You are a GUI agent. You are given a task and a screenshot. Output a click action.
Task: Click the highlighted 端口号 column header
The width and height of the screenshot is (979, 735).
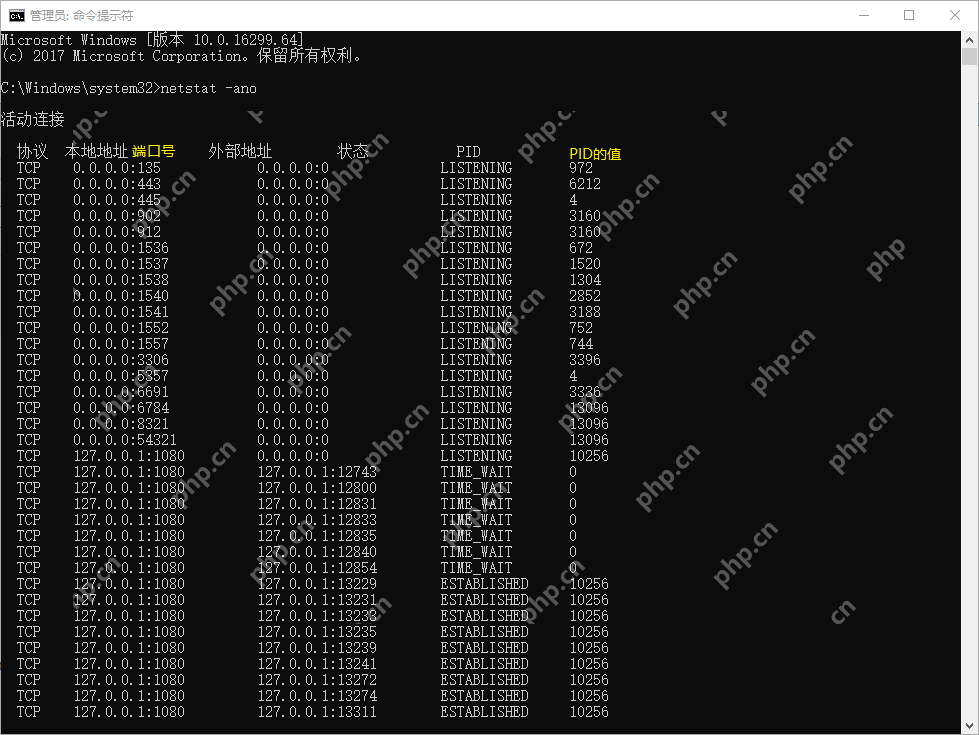pos(154,151)
